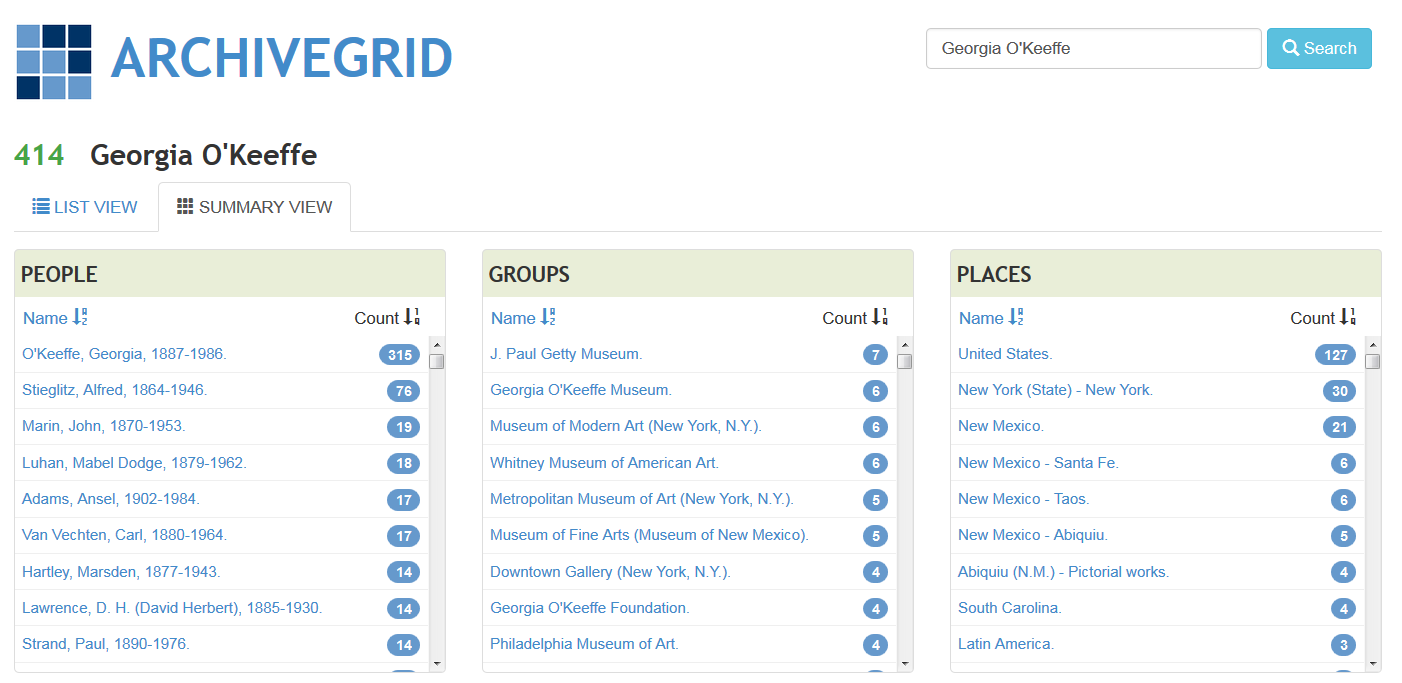
Task: Sort PLACES by Name
Action: [991, 318]
